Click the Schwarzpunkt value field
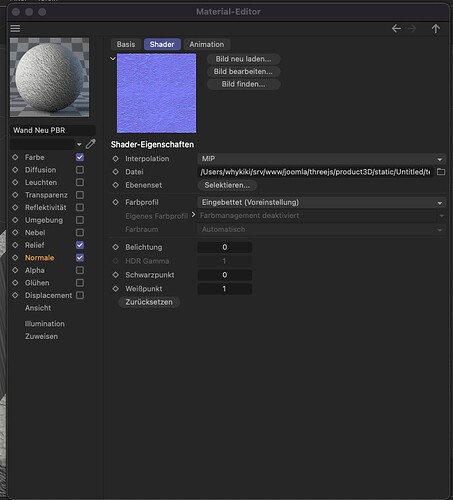The image size is (453, 500). 225,275
